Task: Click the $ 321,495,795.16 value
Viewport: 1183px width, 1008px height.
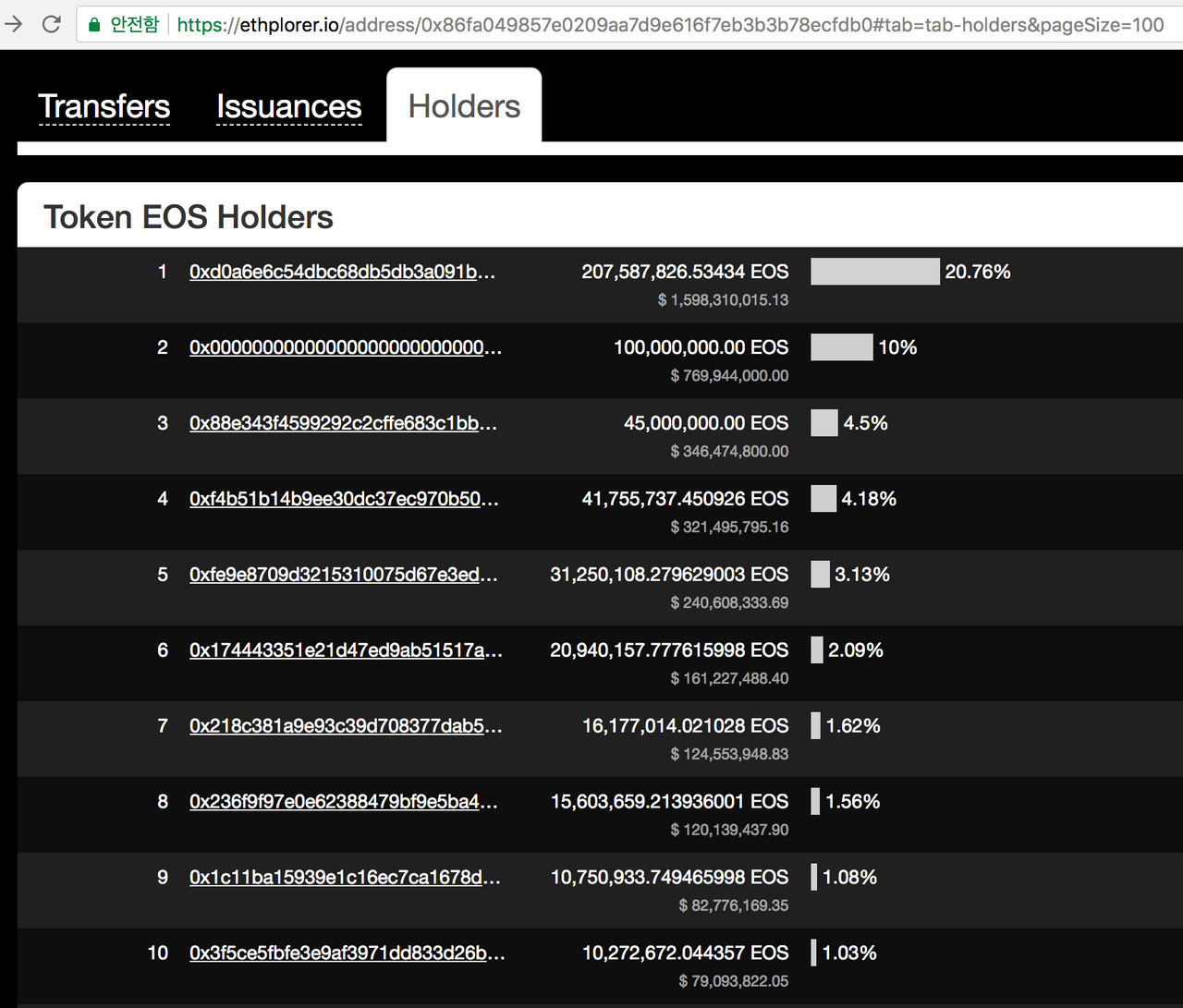Action: tap(729, 528)
